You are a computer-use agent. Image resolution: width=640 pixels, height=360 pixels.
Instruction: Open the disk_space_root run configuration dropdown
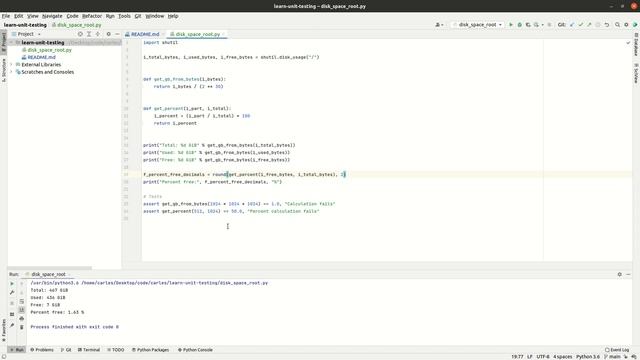pyautogui.click(x=477, y=25)
